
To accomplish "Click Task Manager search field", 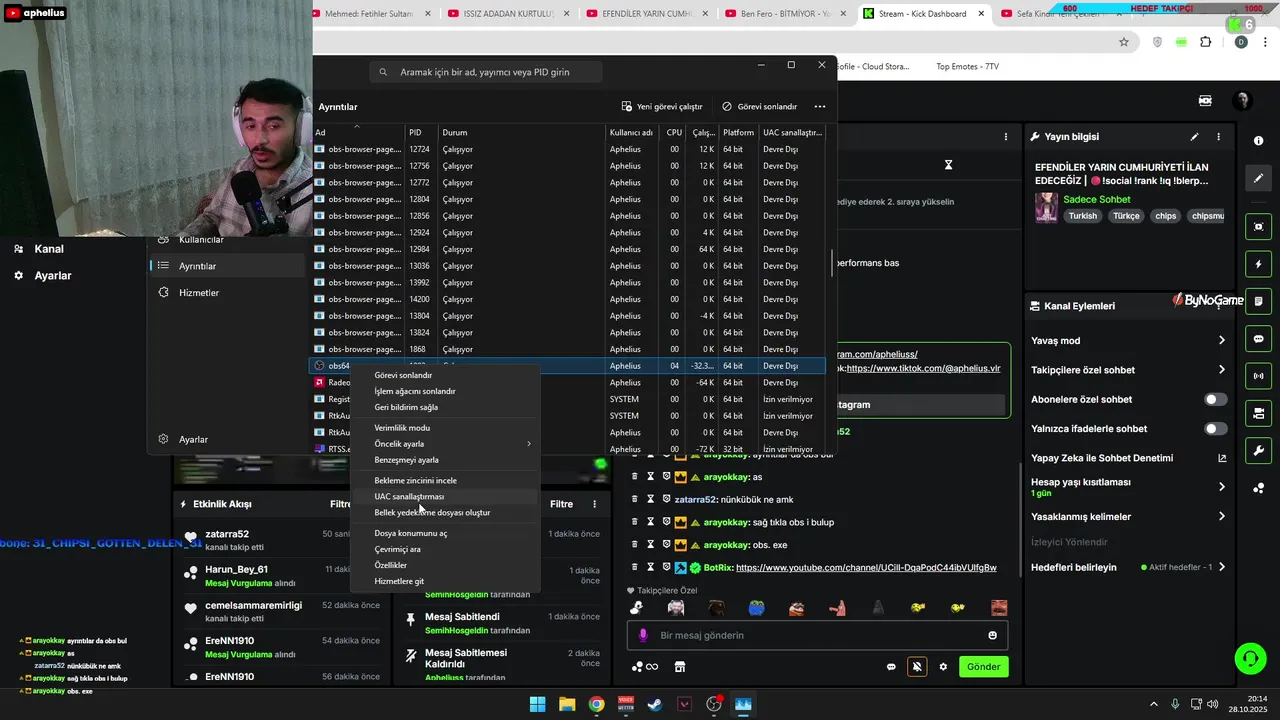I will point(485,72).
